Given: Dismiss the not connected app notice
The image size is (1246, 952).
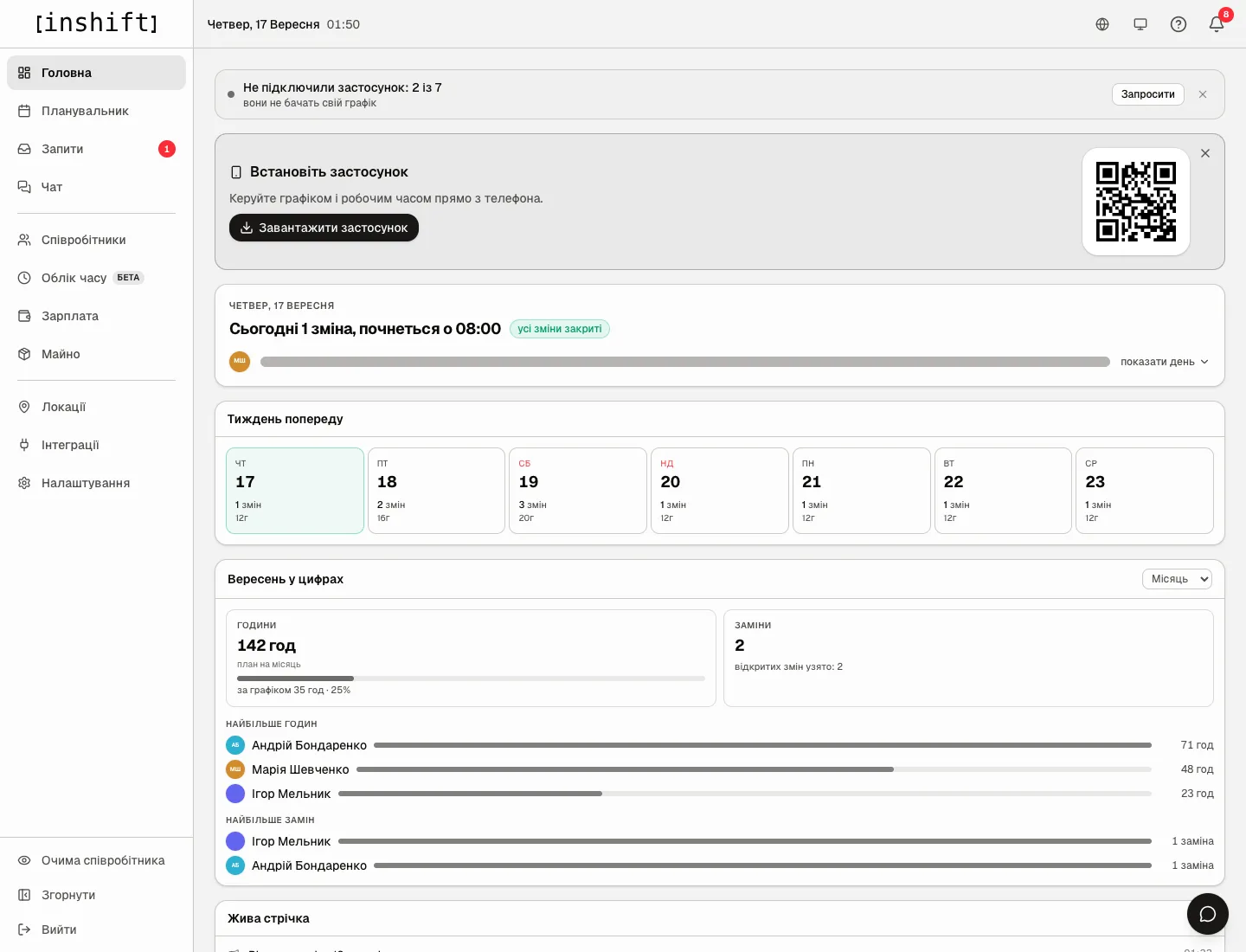Looking at the screenshot, I should [x=1203, y=94].
